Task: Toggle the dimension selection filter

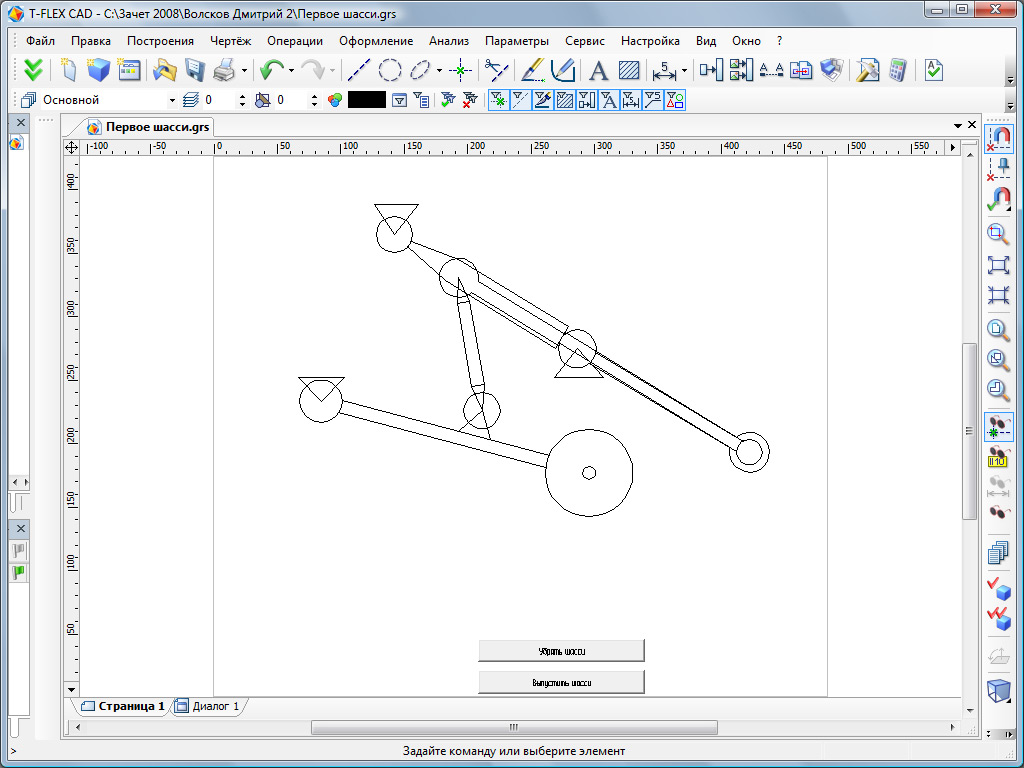Action: 631,100
